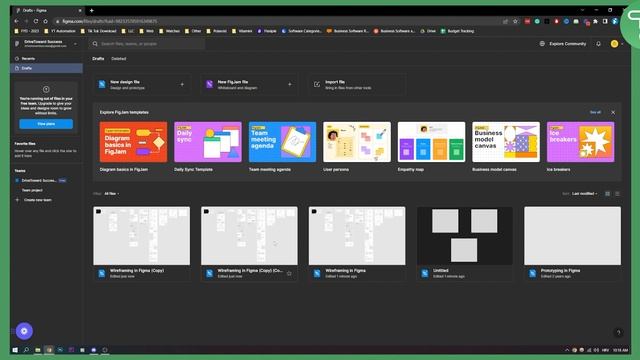The height and width of the screenshot is (360, 640).
Task: Click the Explore Community globe icon
Action: click(542, 44)
